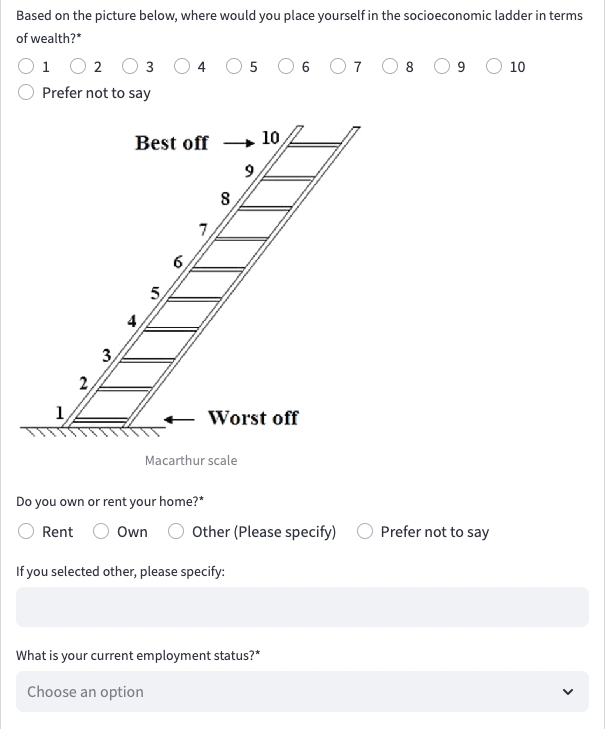Select the Own home option
Screen dimensions: 606x729
coord(102,532)
